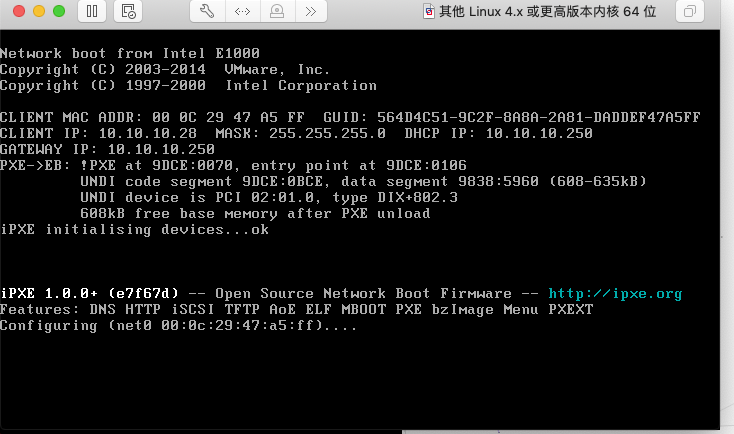Click the GATEWAY IP 10.10.10.250 line
Screen dimensions: 734x434
[107, 149]
